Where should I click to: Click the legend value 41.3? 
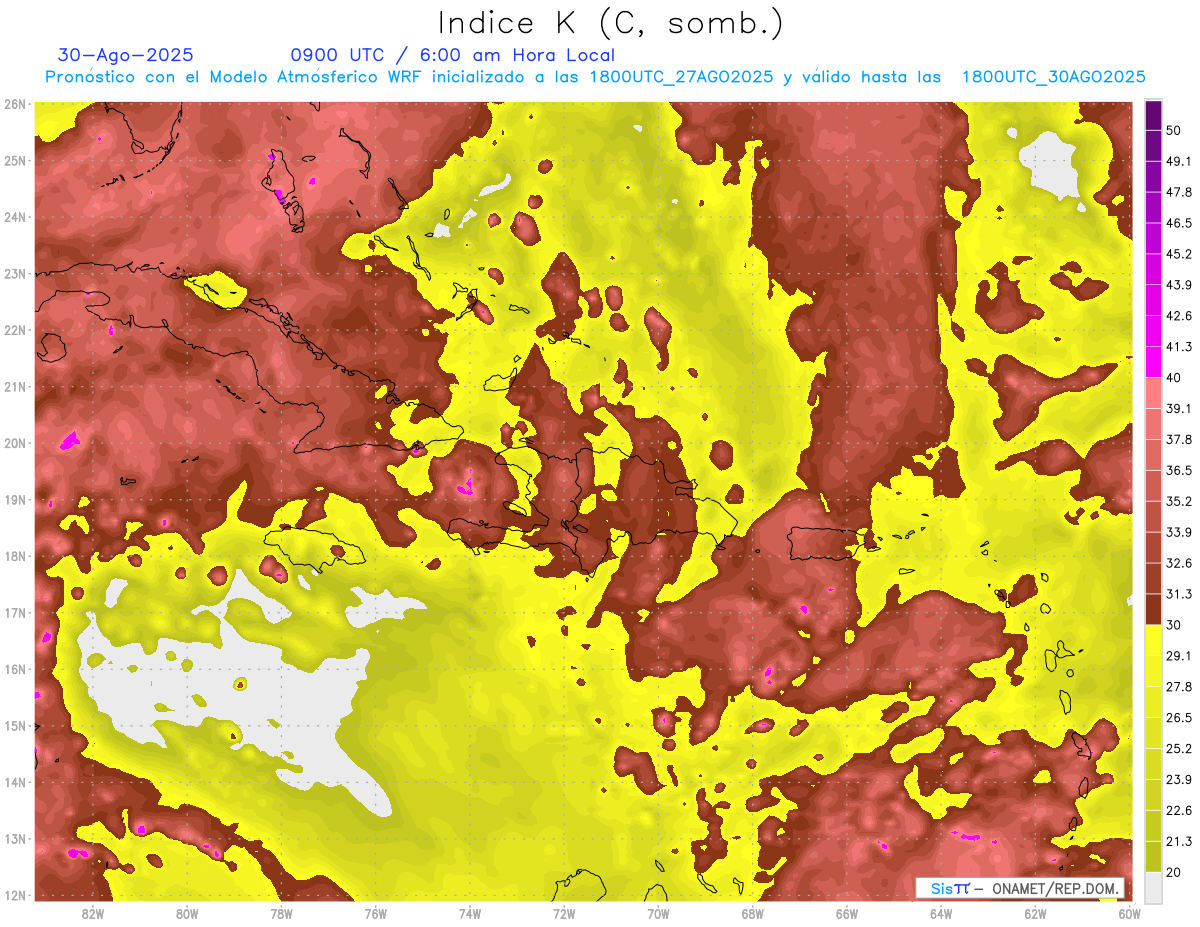1178,347
